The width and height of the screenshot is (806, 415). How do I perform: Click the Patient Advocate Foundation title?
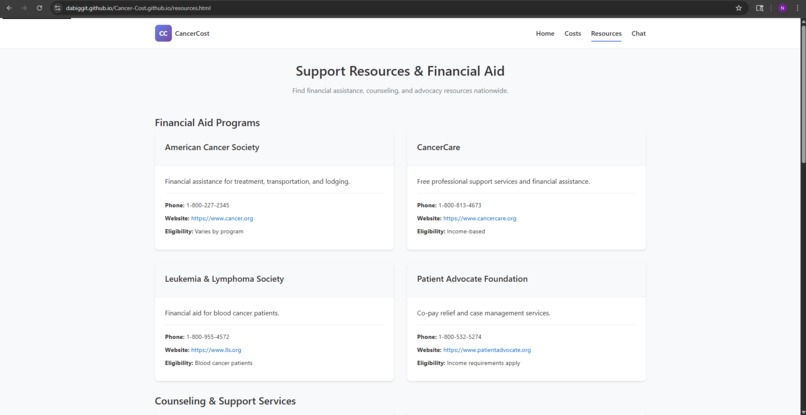pyautogui.click(x=472, y=279)
